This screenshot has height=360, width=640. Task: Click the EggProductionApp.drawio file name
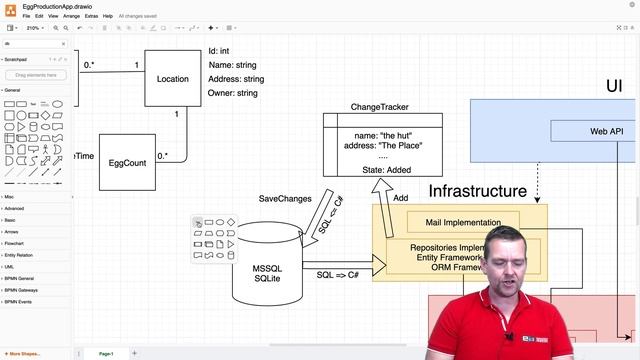tap(57, 7)
